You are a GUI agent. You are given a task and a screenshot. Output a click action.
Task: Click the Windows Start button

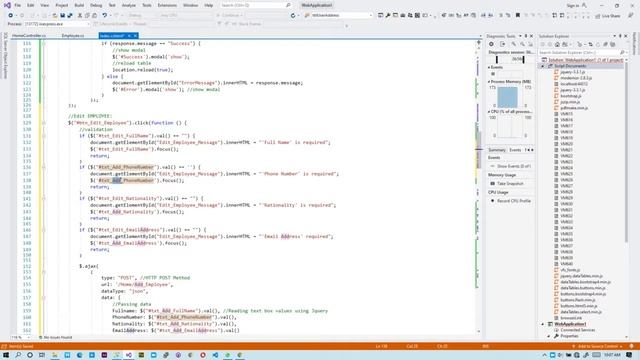pos(6,355)
